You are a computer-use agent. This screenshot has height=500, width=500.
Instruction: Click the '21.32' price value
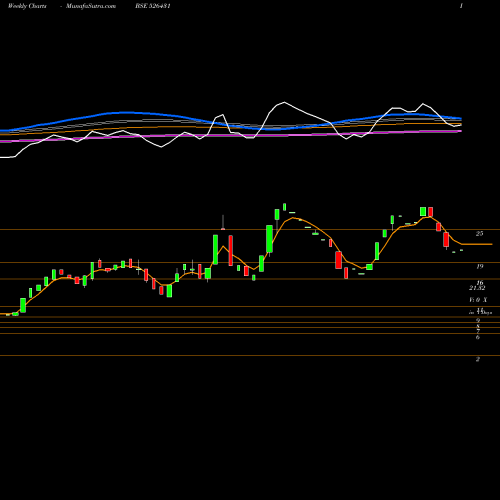click(x=477, y=288)
